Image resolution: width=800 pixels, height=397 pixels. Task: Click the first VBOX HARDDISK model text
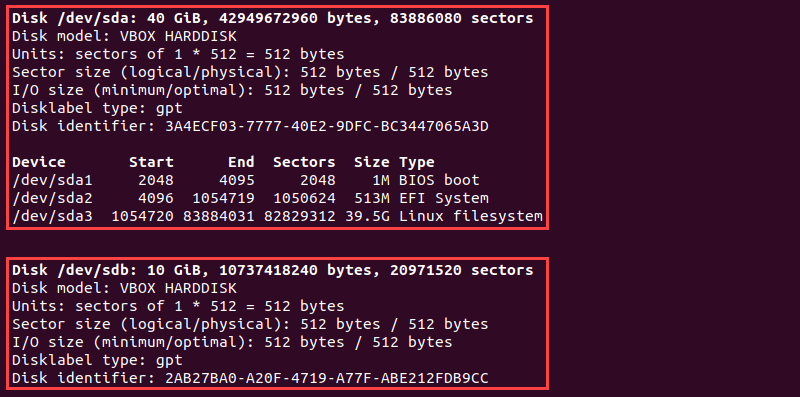[x=178, y=36]
